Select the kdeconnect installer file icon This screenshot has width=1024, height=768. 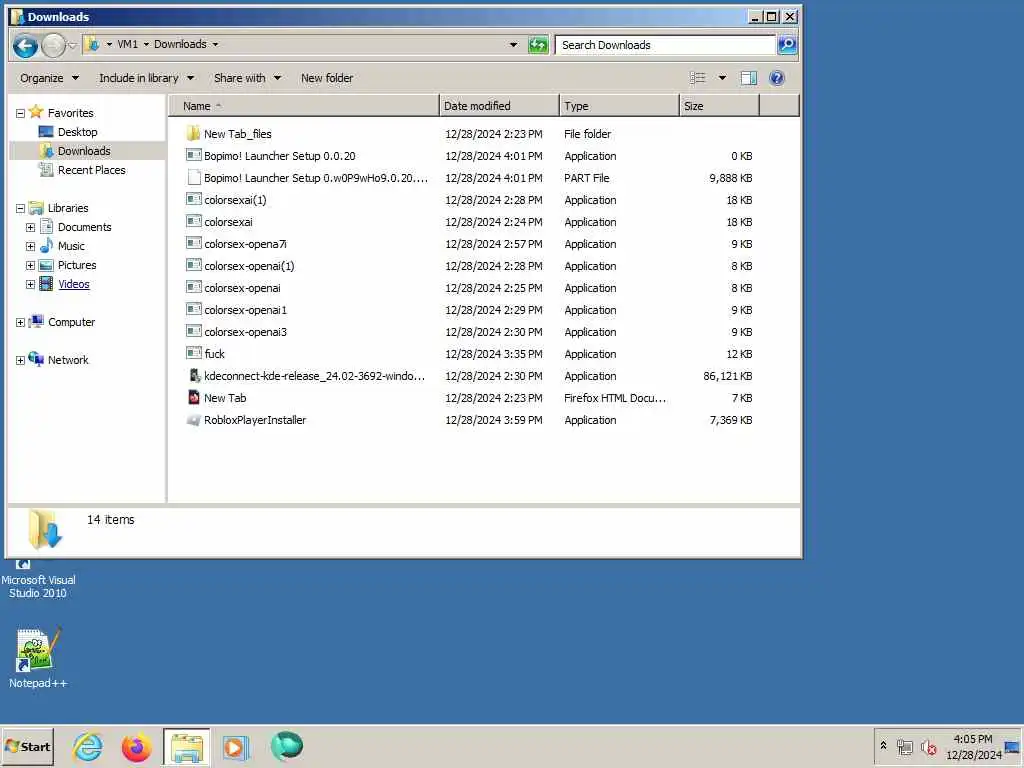(x=194, y=376)
